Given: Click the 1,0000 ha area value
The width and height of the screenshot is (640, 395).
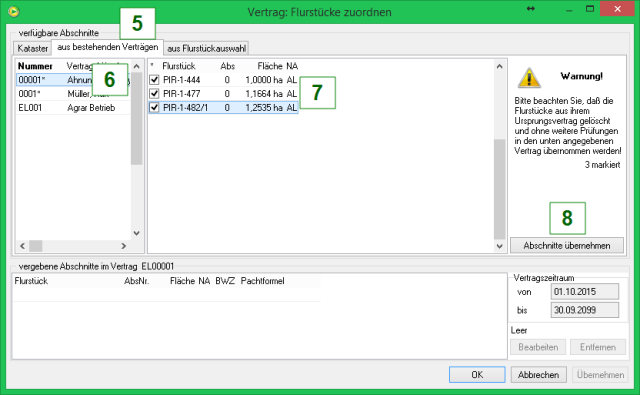Looking at the screenshot, I should tap(264, 80).
